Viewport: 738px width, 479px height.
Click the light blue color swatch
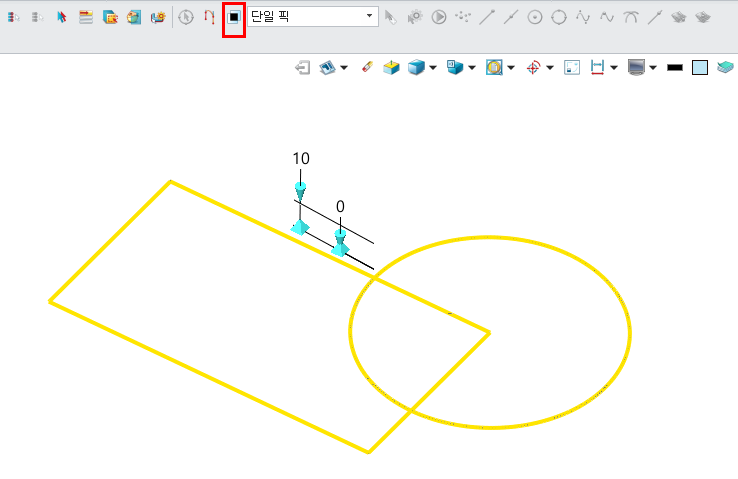(700, 67)
